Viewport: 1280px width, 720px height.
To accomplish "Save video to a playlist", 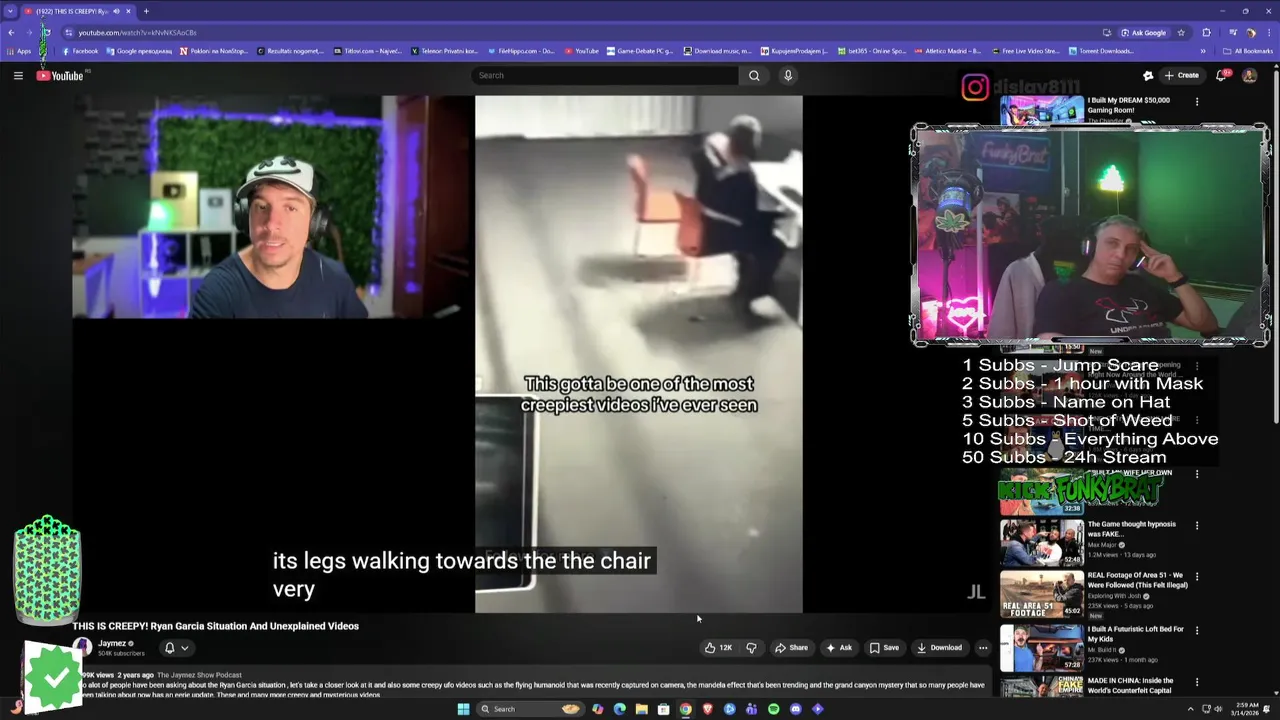I will pos(884,647).
